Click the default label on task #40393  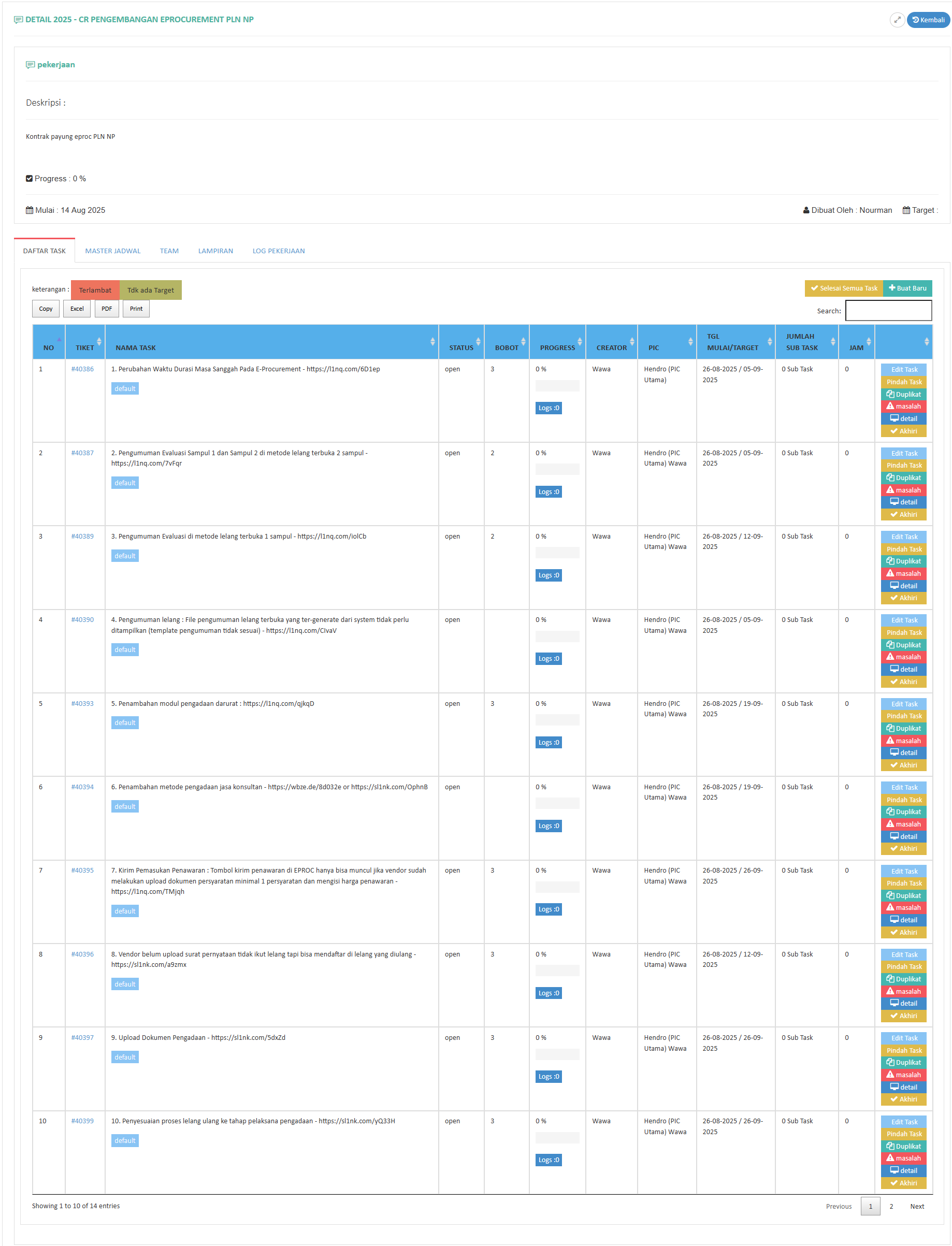(x=125, y=723)
